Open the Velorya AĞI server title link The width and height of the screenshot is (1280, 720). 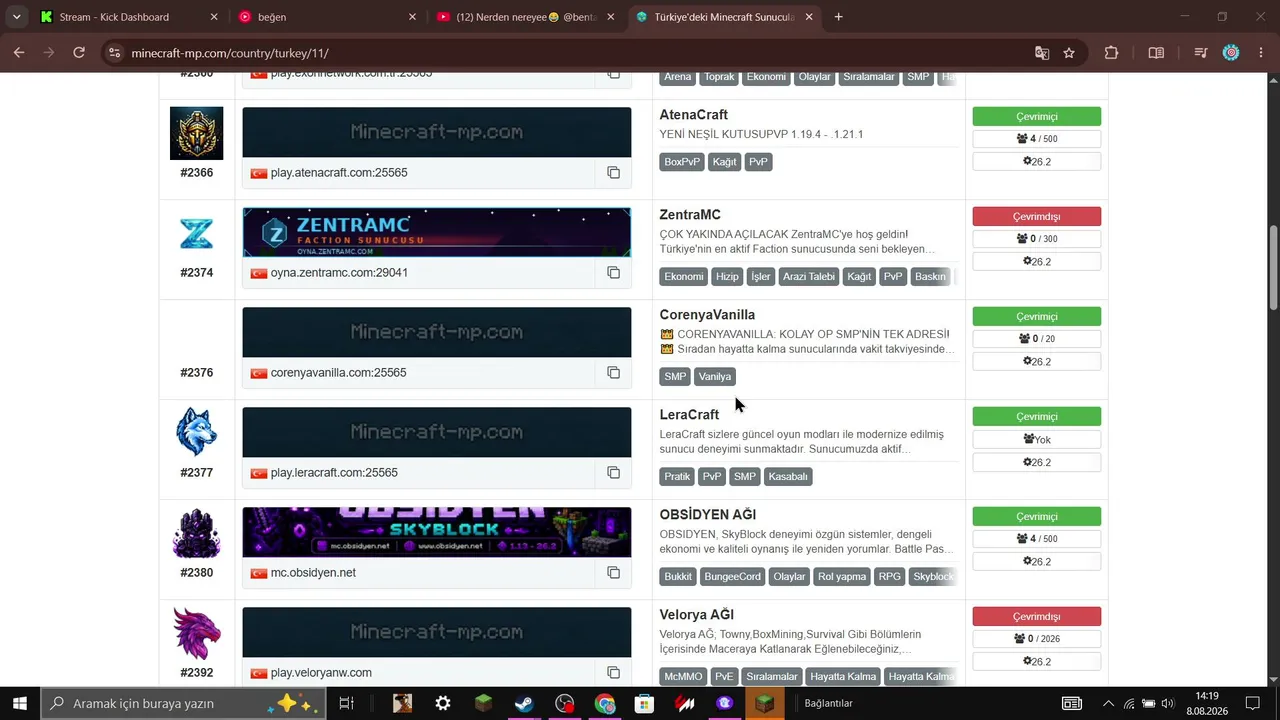[696, 615]
